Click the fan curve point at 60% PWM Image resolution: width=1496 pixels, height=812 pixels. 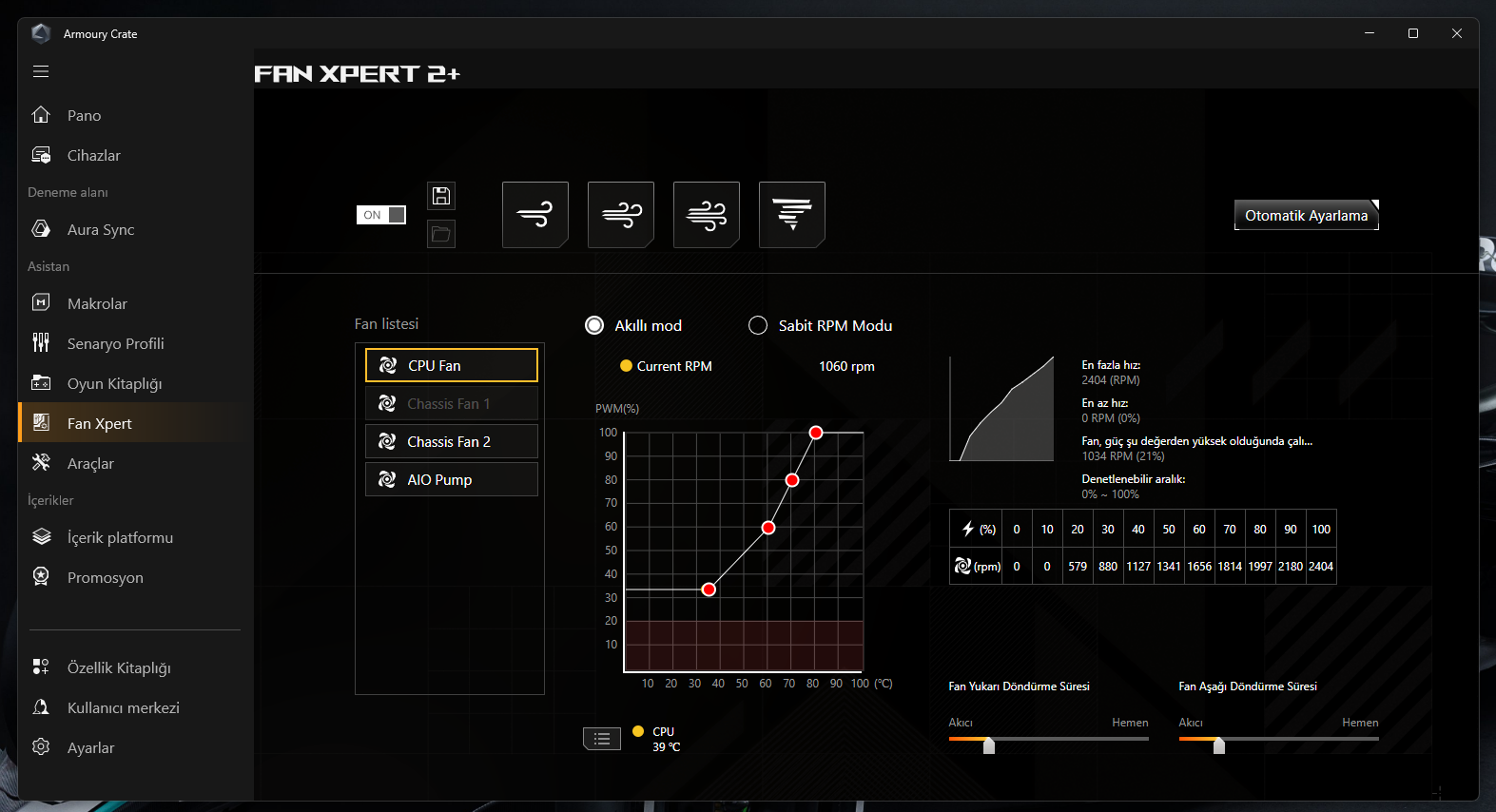tap(768, 528)
